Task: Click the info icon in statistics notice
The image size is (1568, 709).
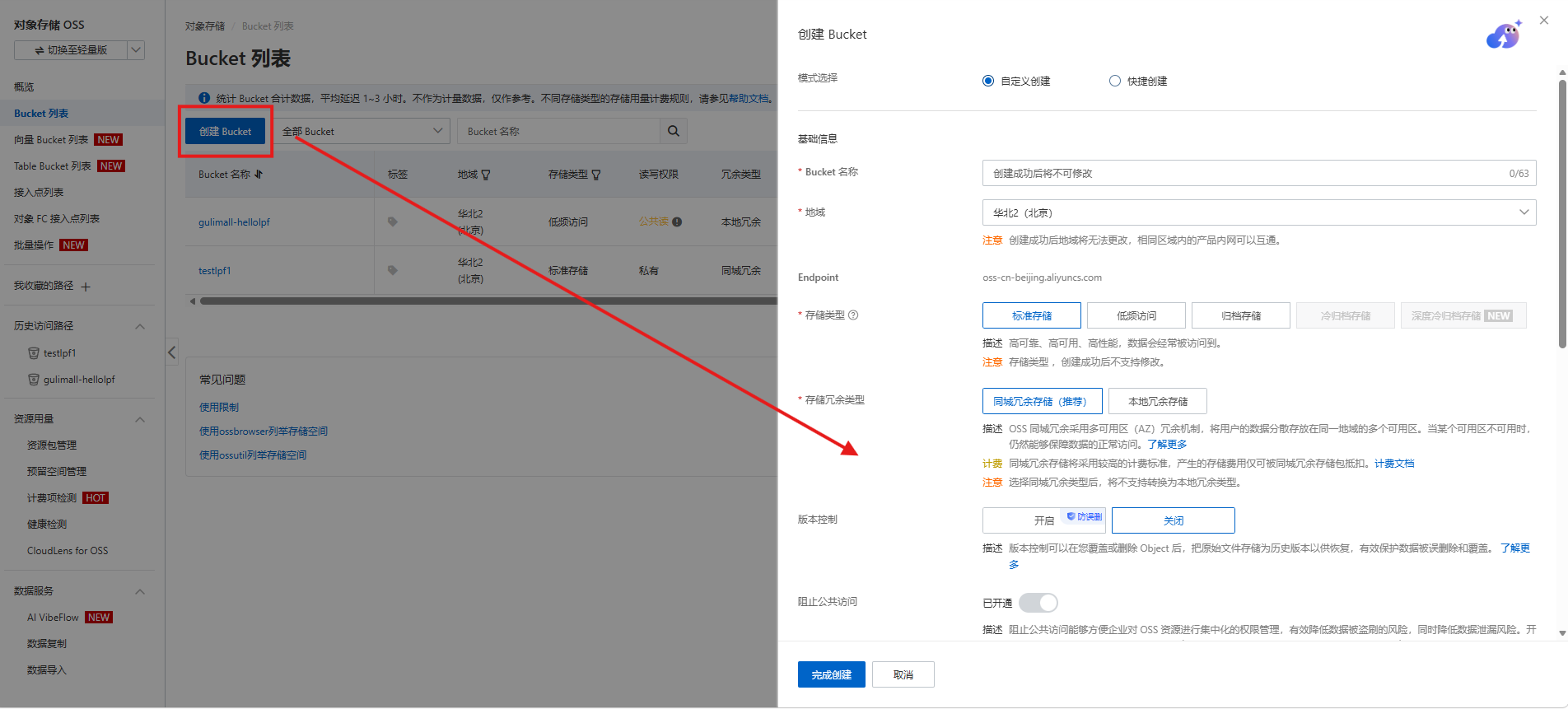Action: (204, 98)
